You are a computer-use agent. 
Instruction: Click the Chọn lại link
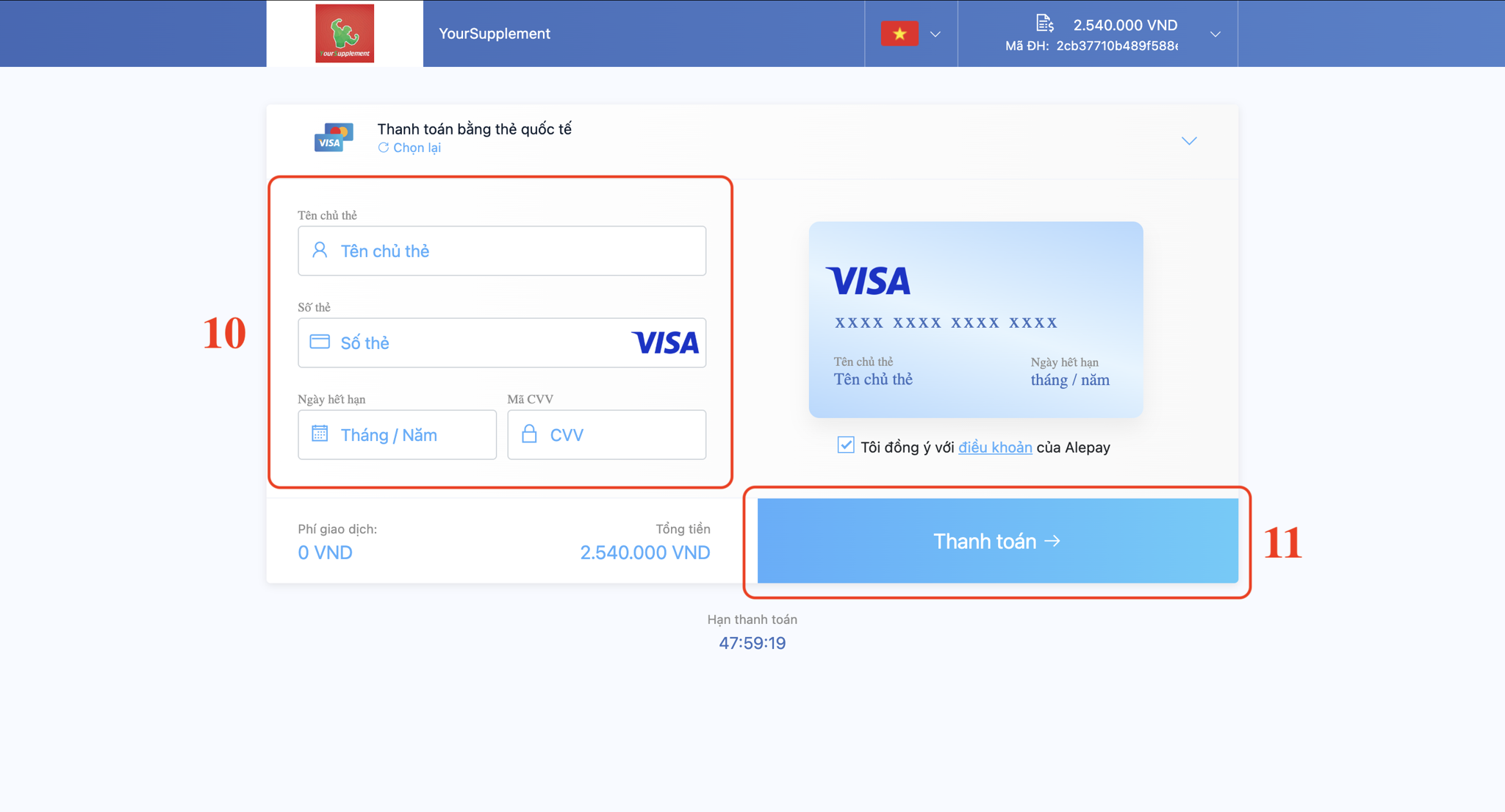417,148
